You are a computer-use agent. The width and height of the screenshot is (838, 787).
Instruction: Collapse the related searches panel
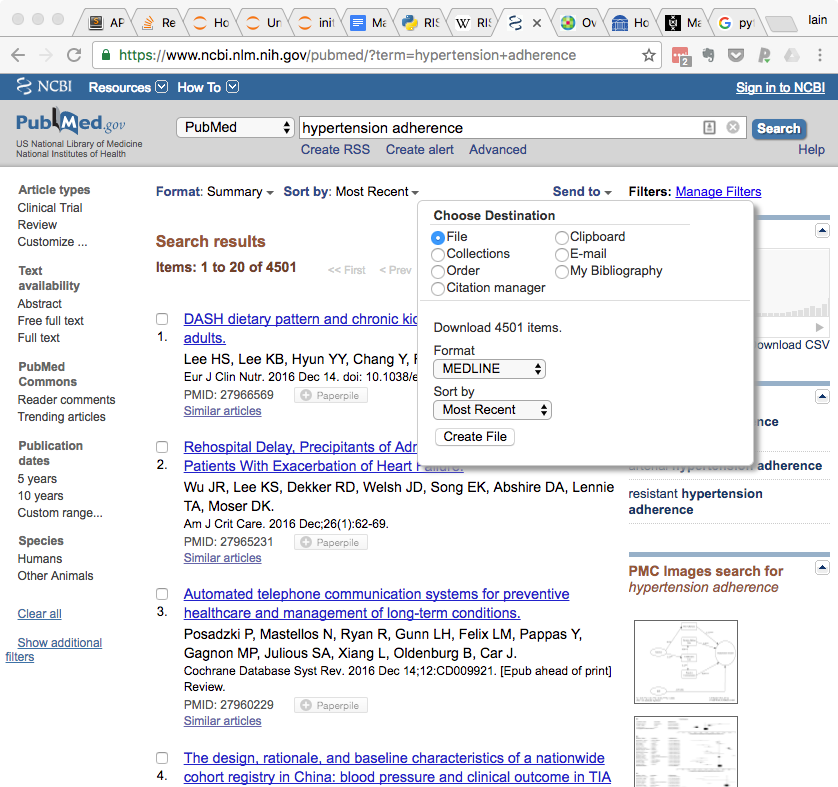point(822,396)
